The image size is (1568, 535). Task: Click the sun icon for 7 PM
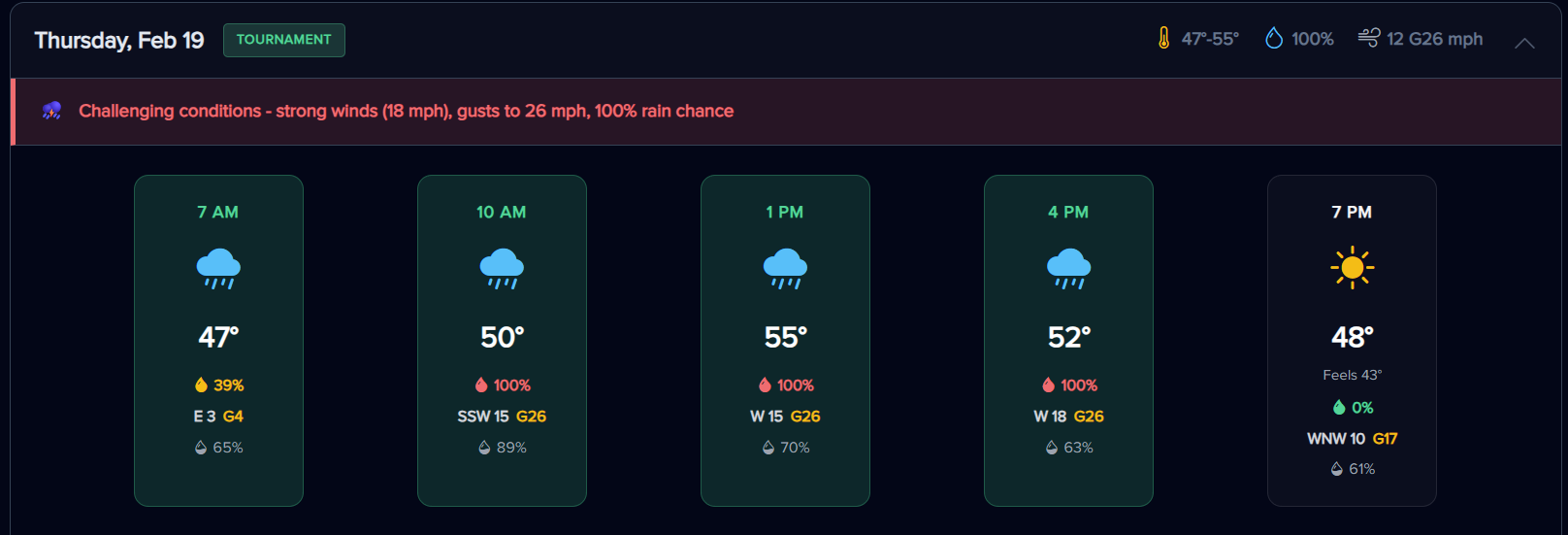[x=1352, y=268]
